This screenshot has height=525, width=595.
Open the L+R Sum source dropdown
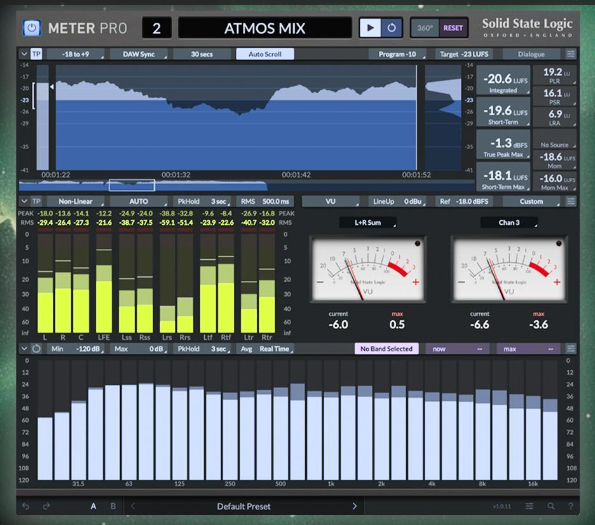[368, 223]
